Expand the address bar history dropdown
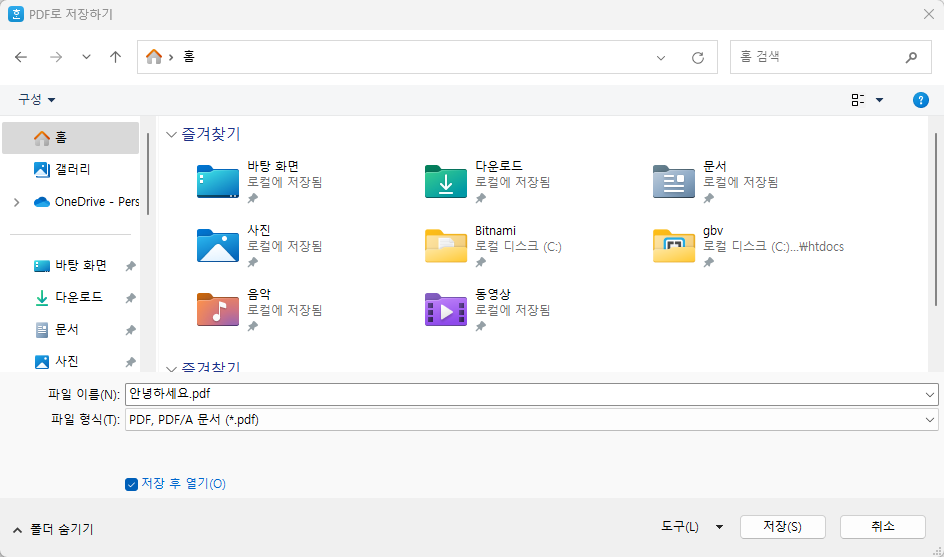This screenshot has height=557, width=944. 660,58
